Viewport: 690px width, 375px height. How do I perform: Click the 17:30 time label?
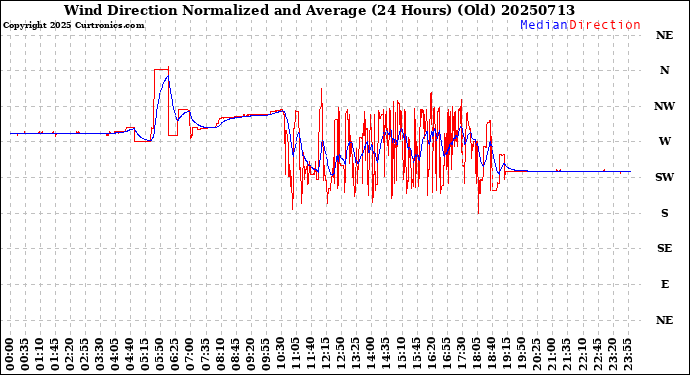point(461,354)
